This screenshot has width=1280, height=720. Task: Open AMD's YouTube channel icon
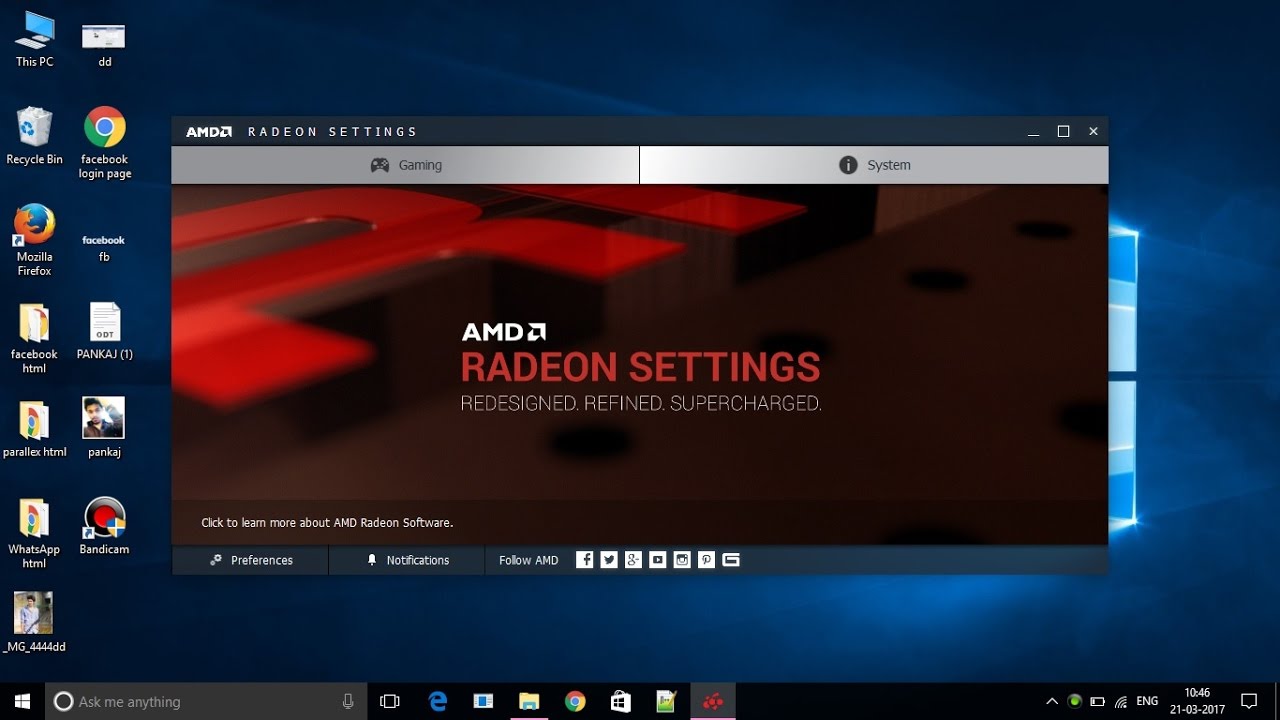click(x=657, y=560)
